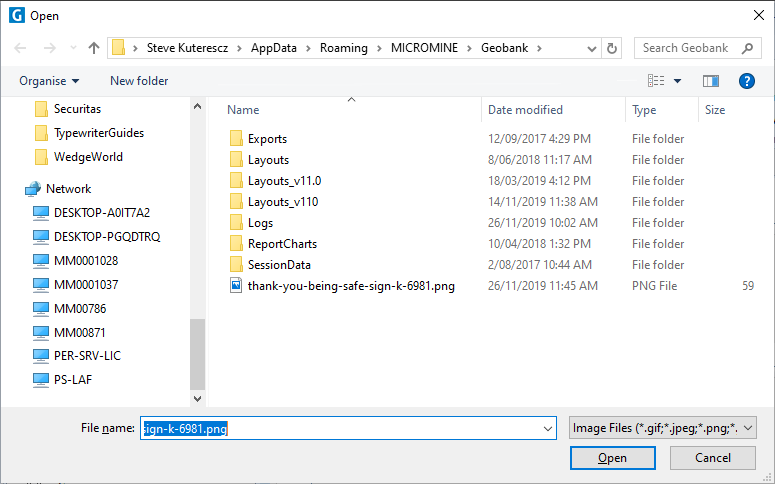776x487 pixels.
Task: Select the Logs folder
Action: point(251,223)
